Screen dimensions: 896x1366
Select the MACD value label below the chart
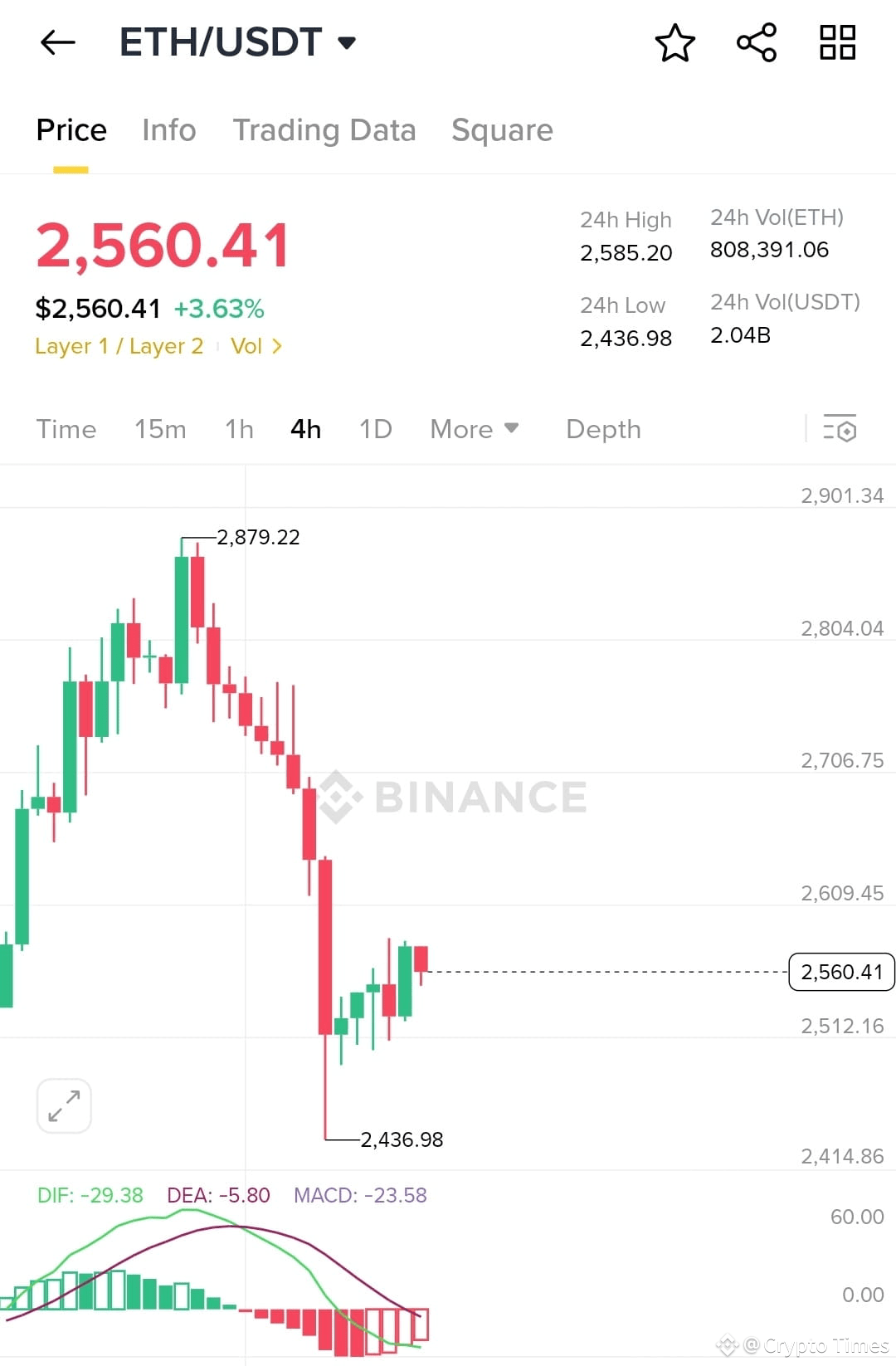click(x=360, y=1195)
